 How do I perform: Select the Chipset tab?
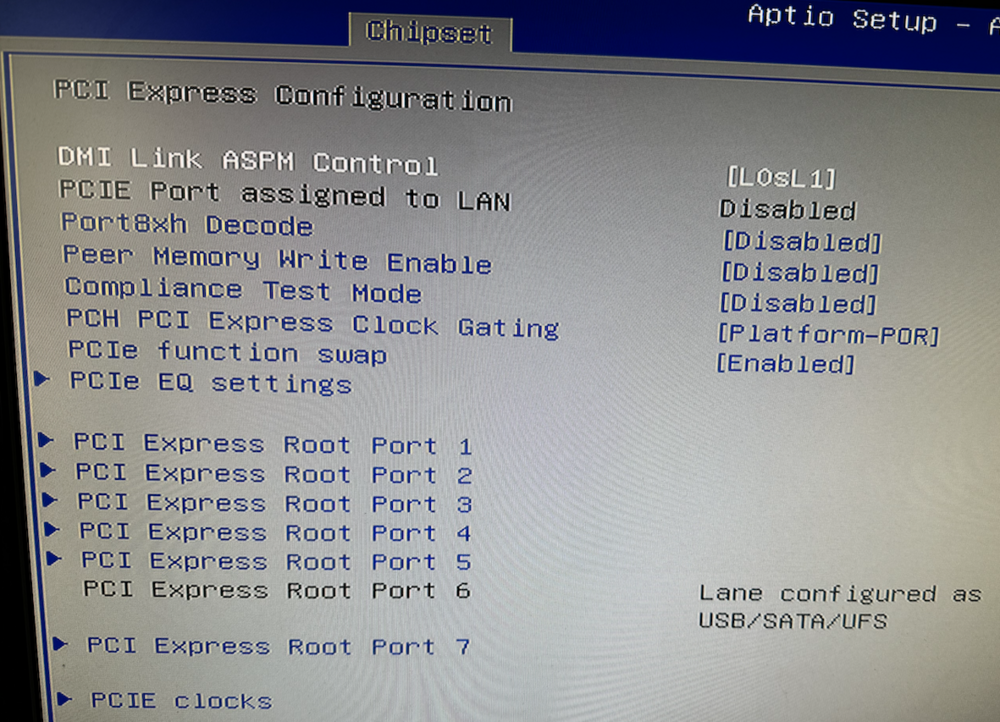pyautogui.click(x=429, y=32)
